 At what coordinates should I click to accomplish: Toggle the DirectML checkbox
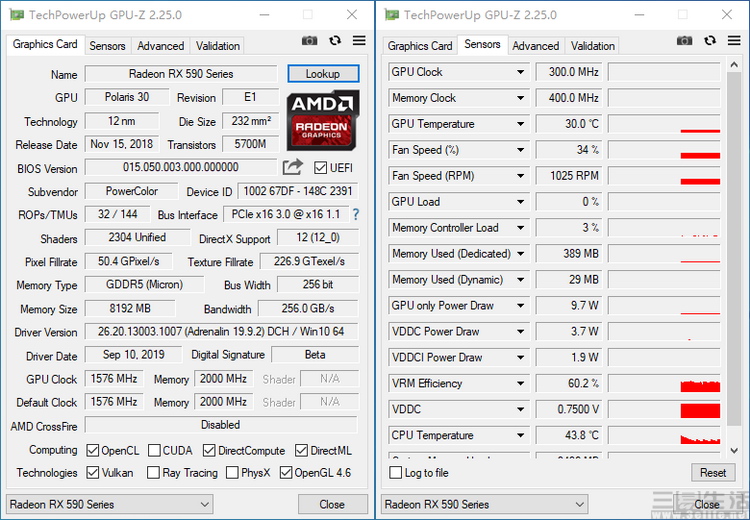[x=301, y=451]
